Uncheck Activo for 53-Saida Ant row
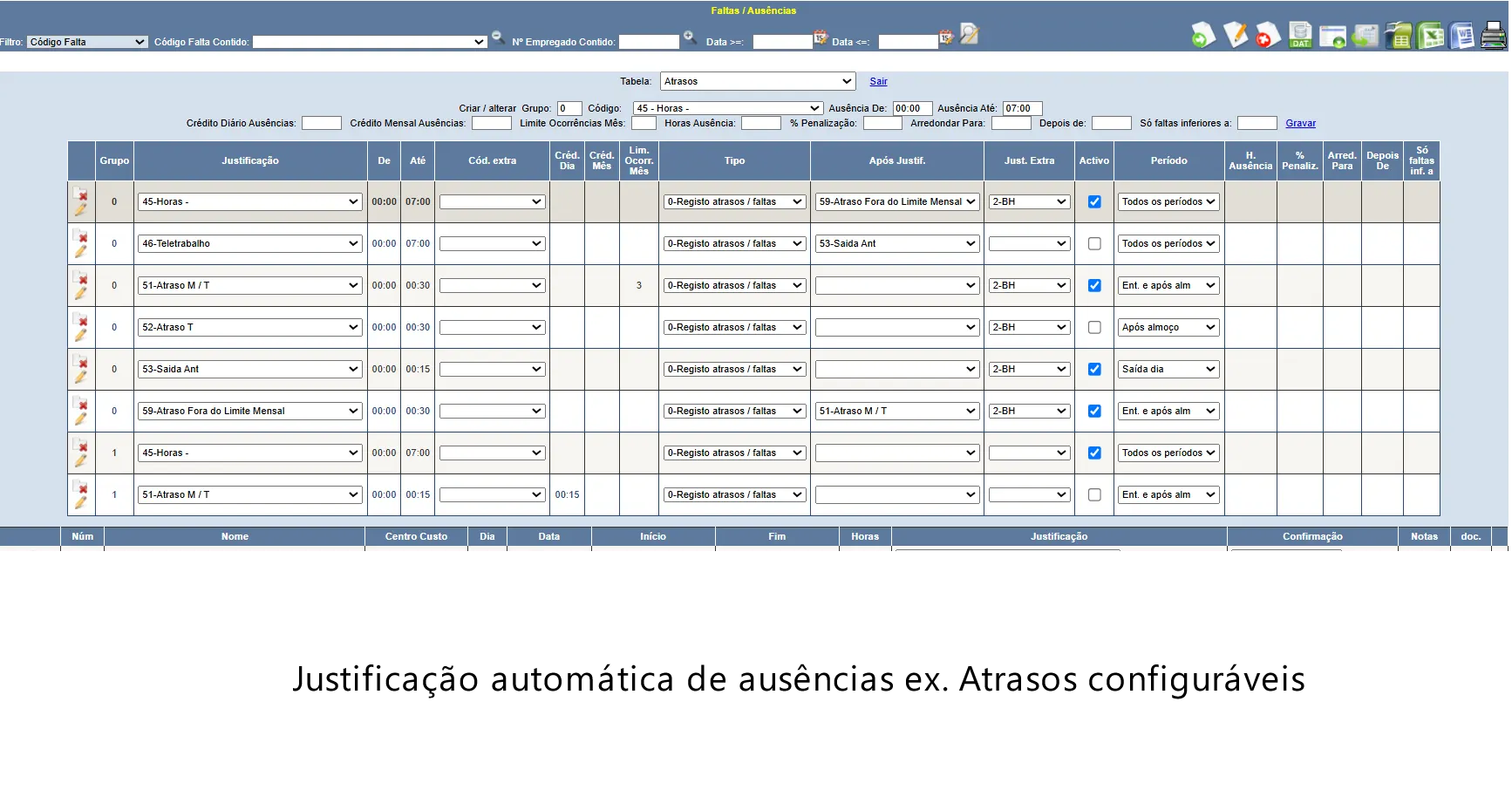1512x790 pixels. pyautogui.click(x=1094, y=369)
